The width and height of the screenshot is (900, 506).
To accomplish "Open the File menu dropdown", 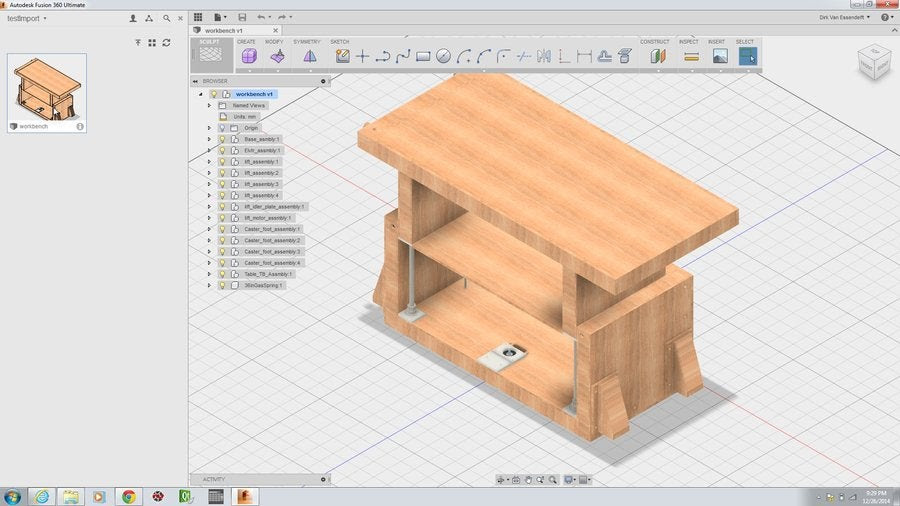I will 220,17.
